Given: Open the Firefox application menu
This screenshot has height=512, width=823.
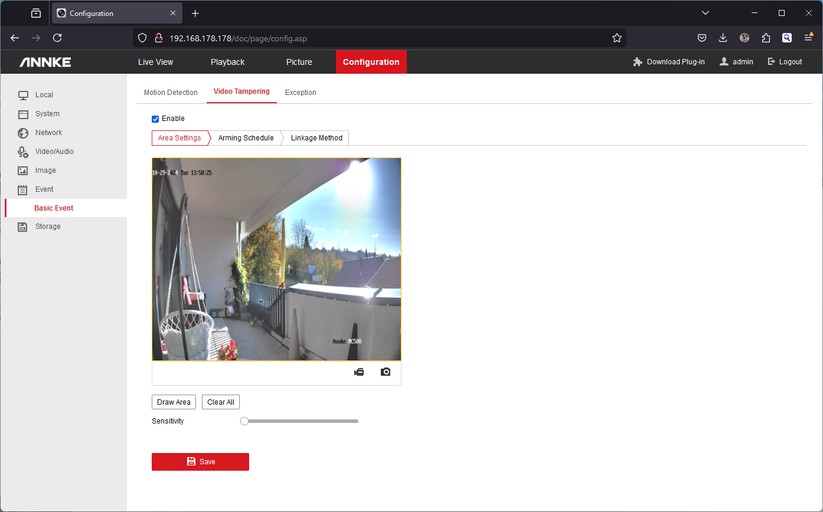Looking at the screenshot, I should [x=808, y=38].
